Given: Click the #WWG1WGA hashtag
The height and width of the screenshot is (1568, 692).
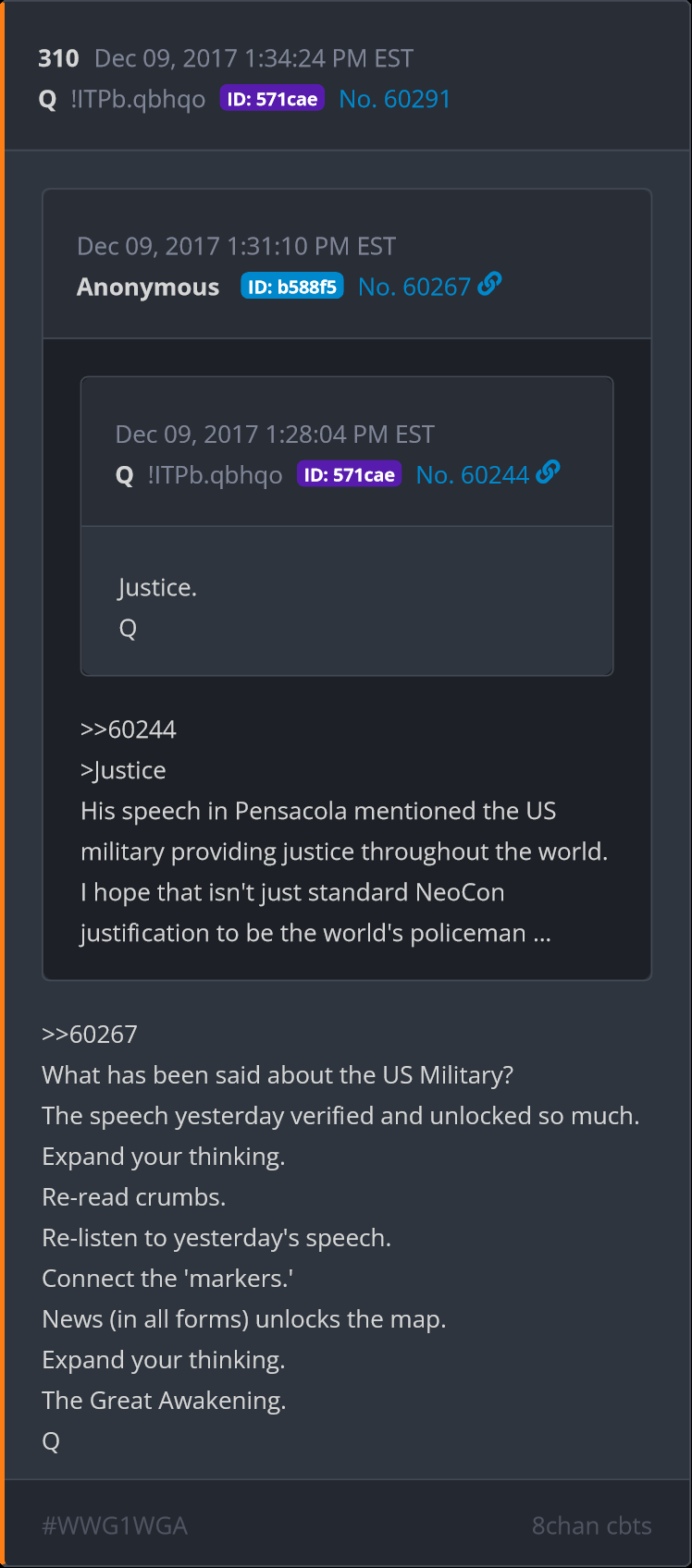Looking at the screenshot, I should pos(115,1525).
